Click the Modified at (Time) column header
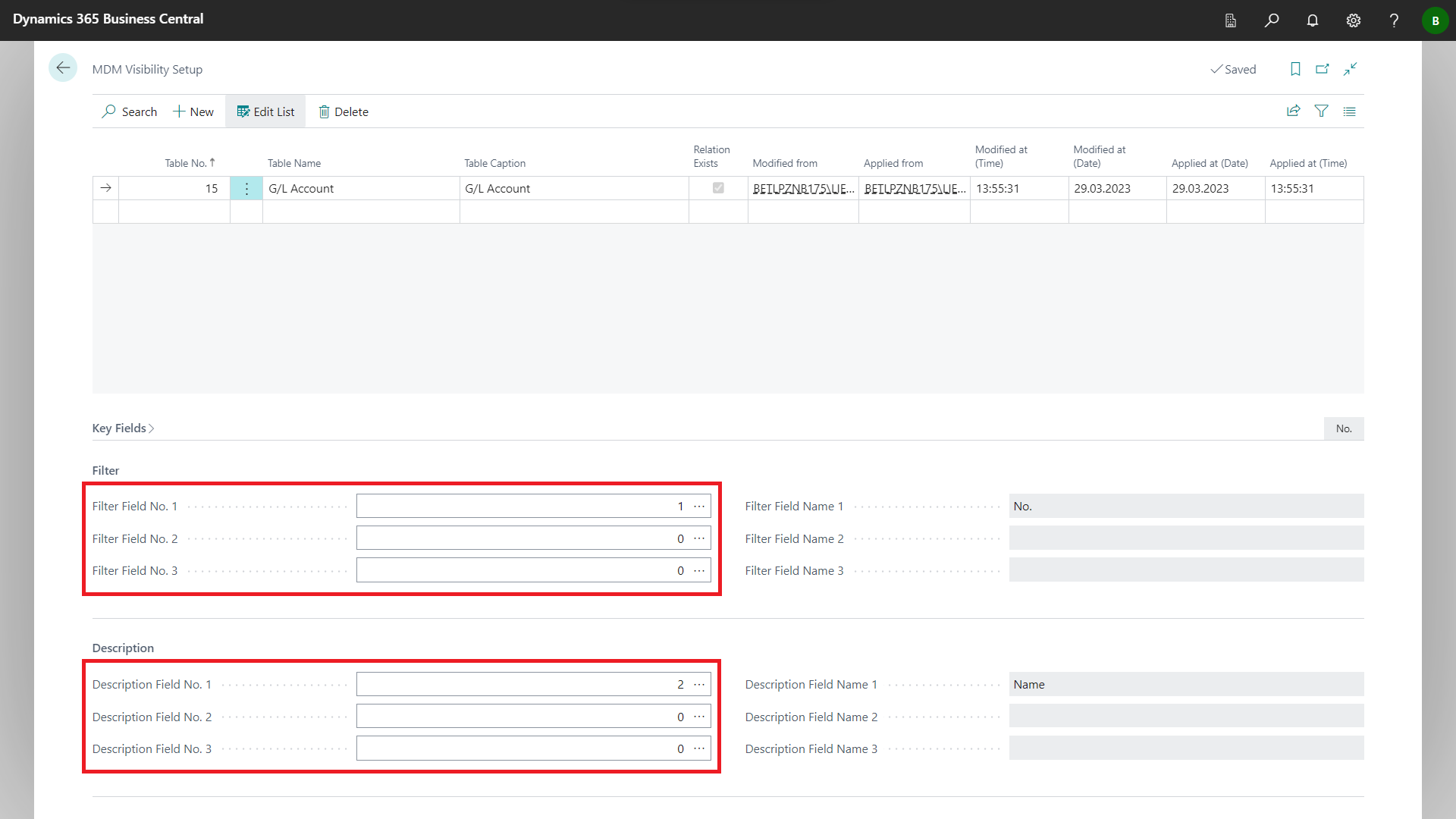 (x=1001, y=156)
